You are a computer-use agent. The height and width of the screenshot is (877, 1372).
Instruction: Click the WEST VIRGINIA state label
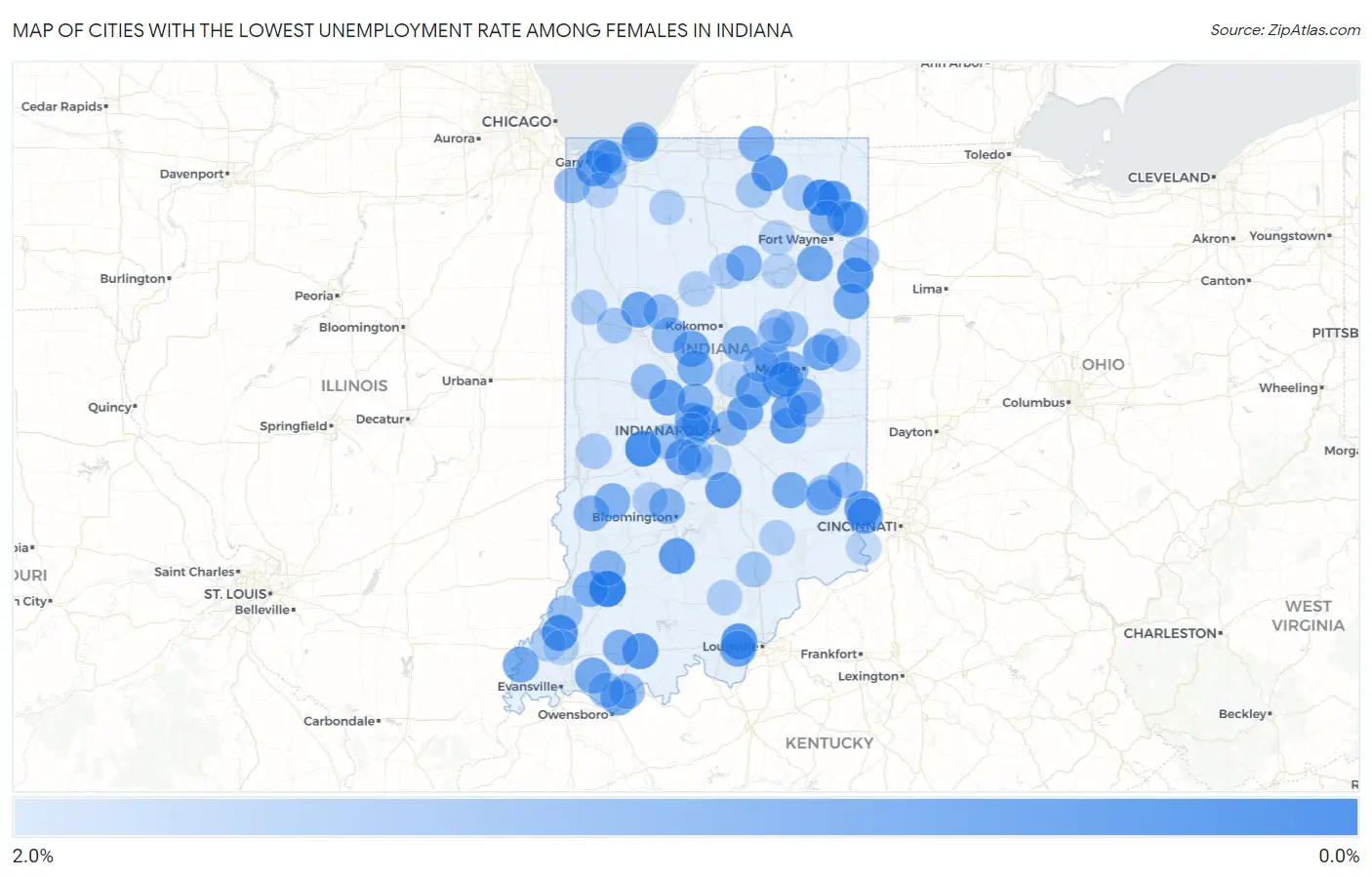click(x=1308, y=616)
